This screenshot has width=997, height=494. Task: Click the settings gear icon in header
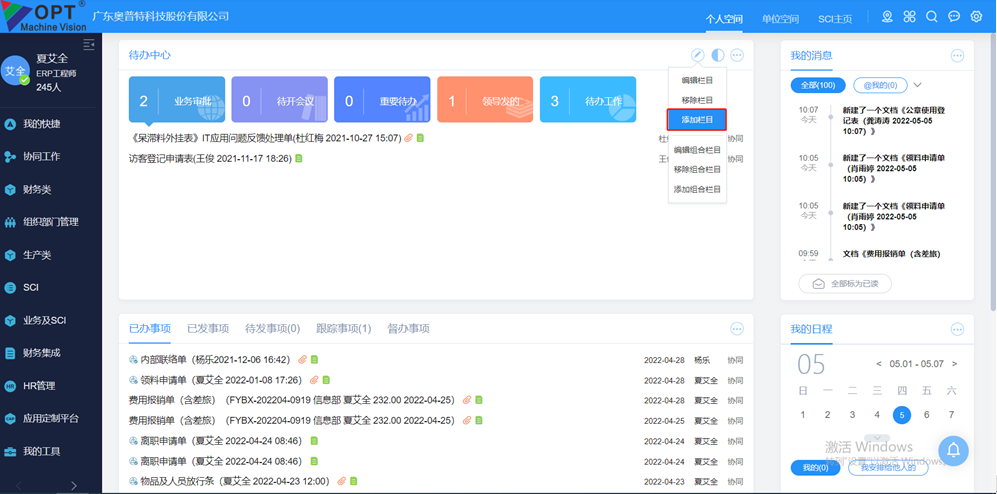pyautogui.click(x=976, y=17)
